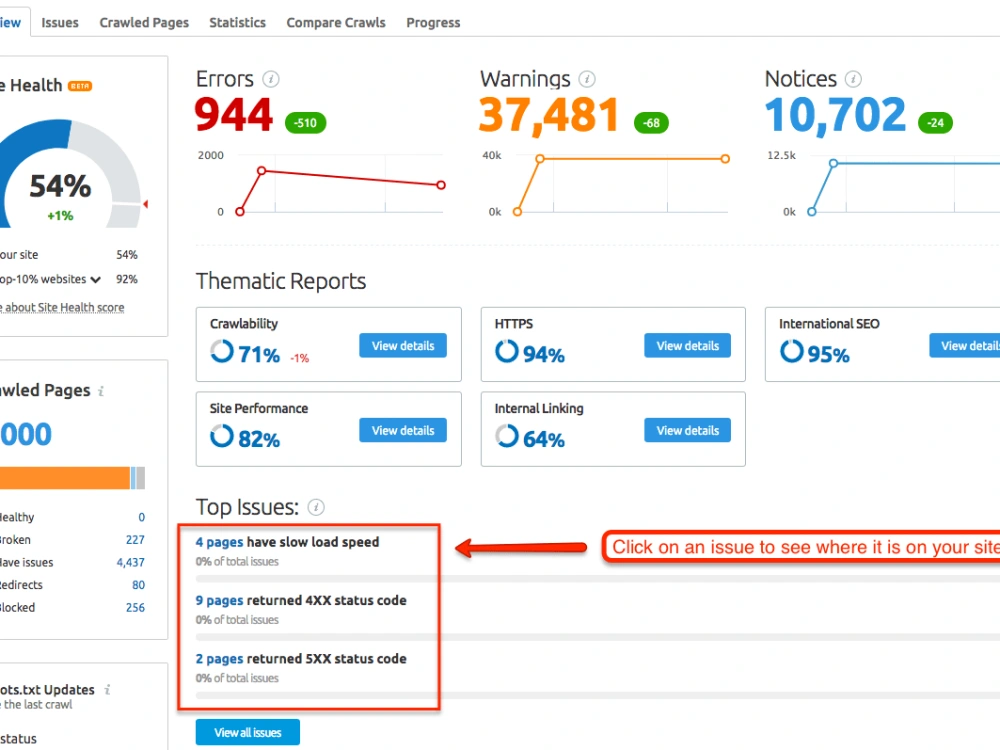
Task: Click the View all issues button
Action: 247,733
